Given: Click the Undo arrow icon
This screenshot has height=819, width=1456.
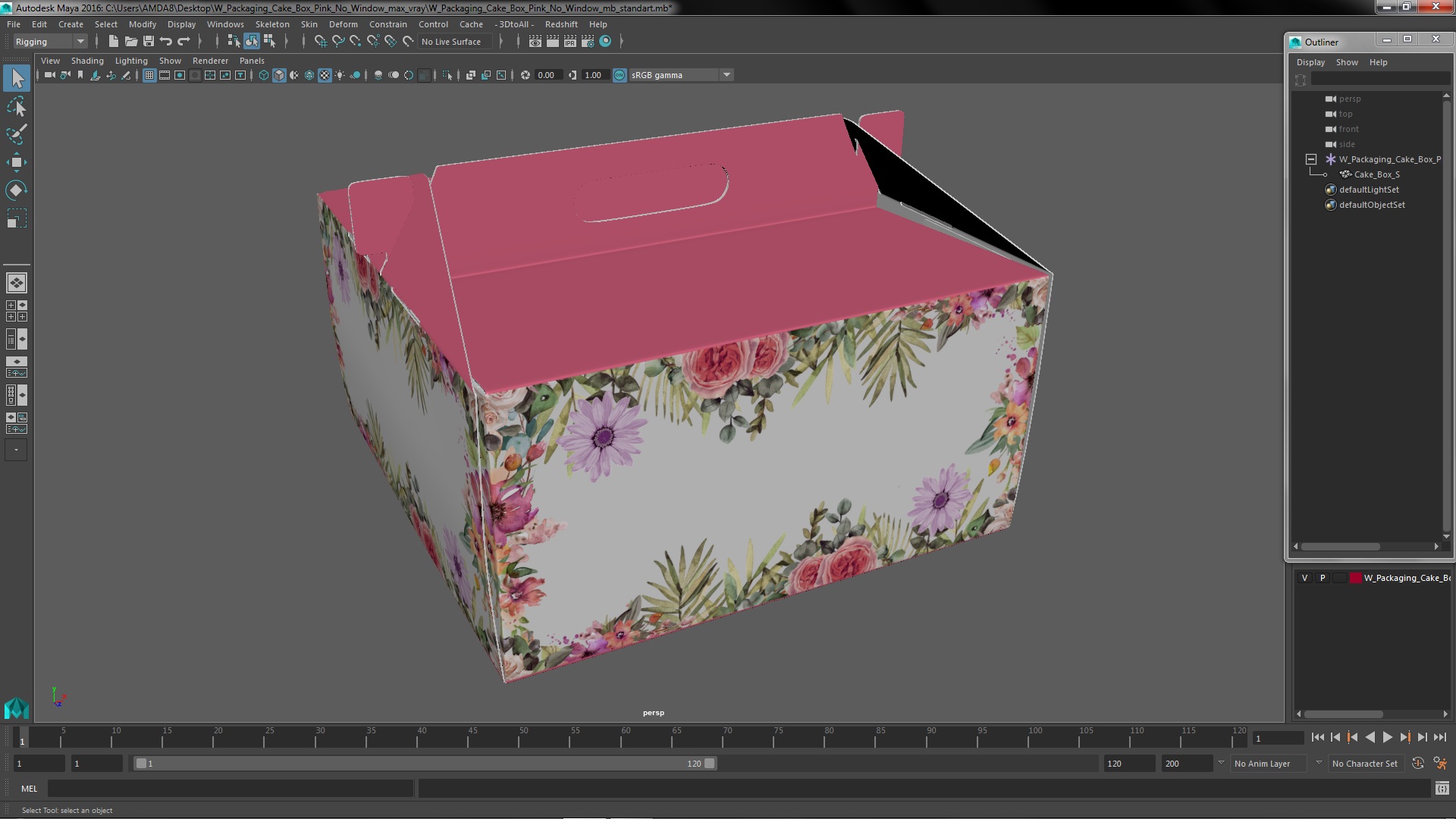Looking at the screenshot, I should tap(166, 42).
